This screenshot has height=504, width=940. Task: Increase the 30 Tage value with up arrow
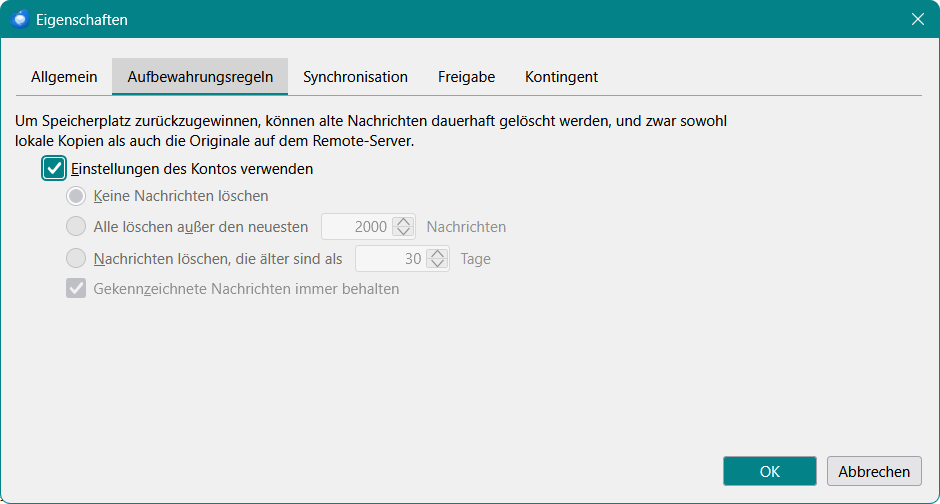pyautogui.click(x=438, y=253)
